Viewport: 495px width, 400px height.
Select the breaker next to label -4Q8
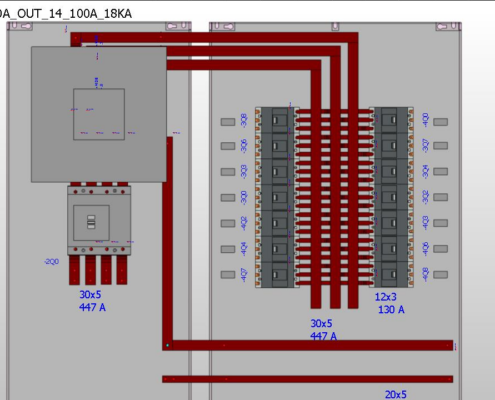(x=392, y=275)
